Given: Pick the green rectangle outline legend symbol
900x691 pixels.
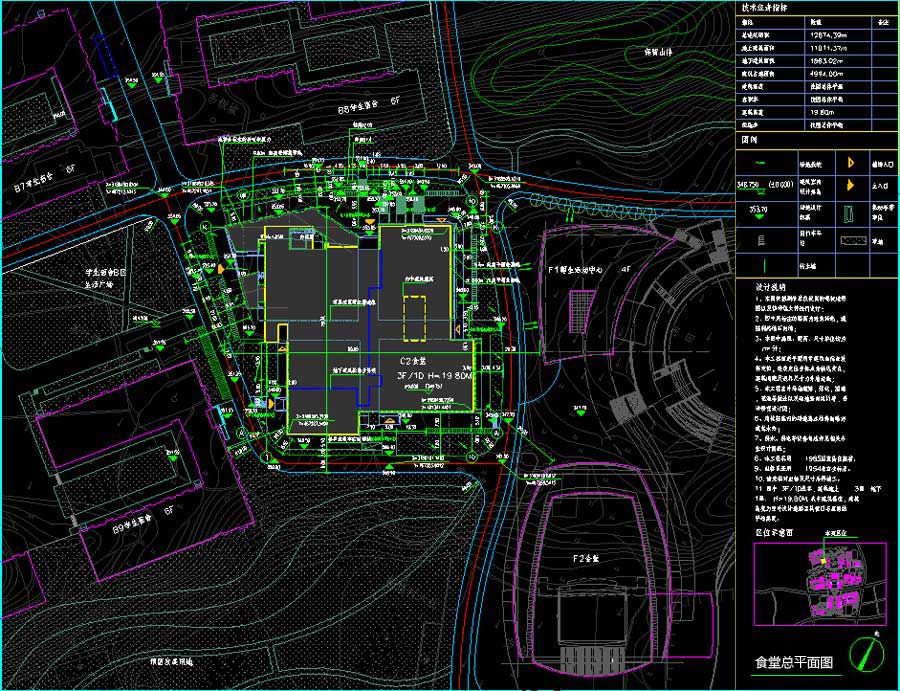Looking at the screenshot, I should [852, 213].
